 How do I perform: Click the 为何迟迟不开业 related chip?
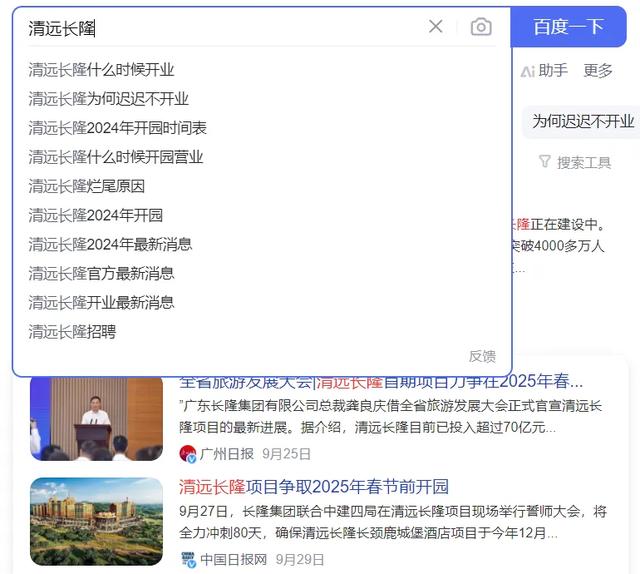[583, 122]
